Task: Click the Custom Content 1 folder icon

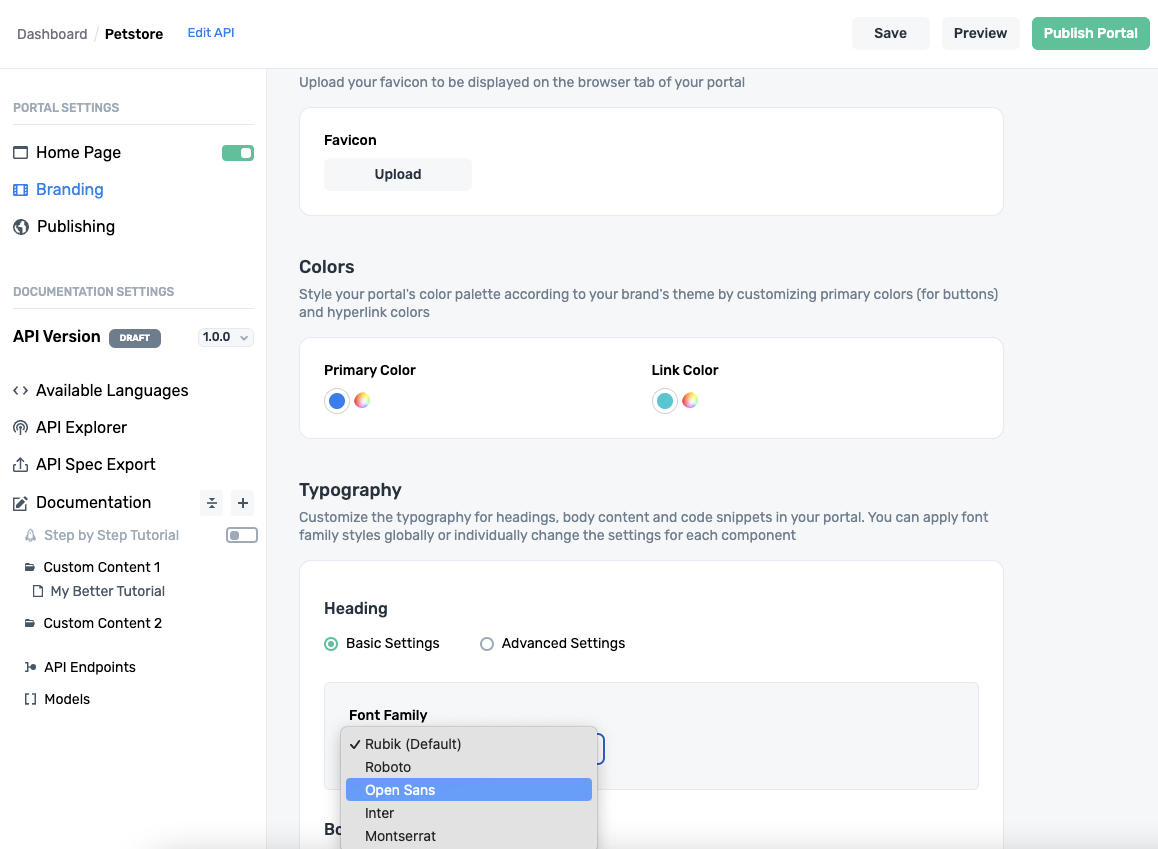Action: 30,567
